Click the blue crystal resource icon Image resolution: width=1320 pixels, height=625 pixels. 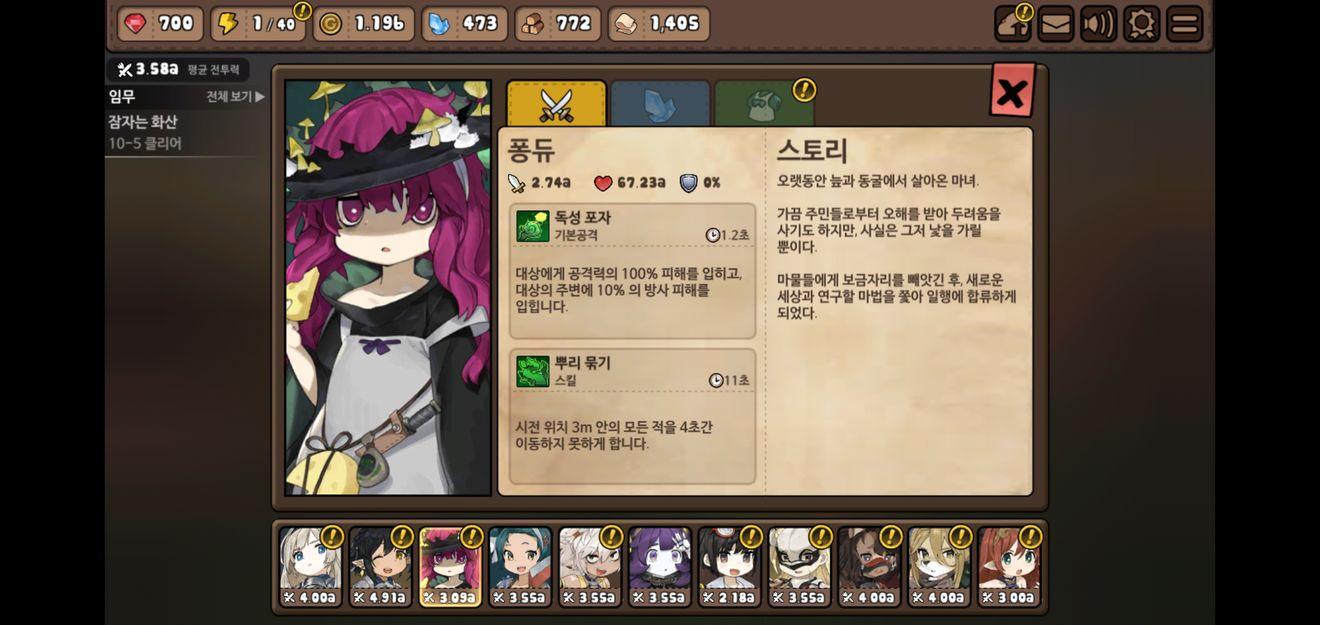tap(440, 24)
